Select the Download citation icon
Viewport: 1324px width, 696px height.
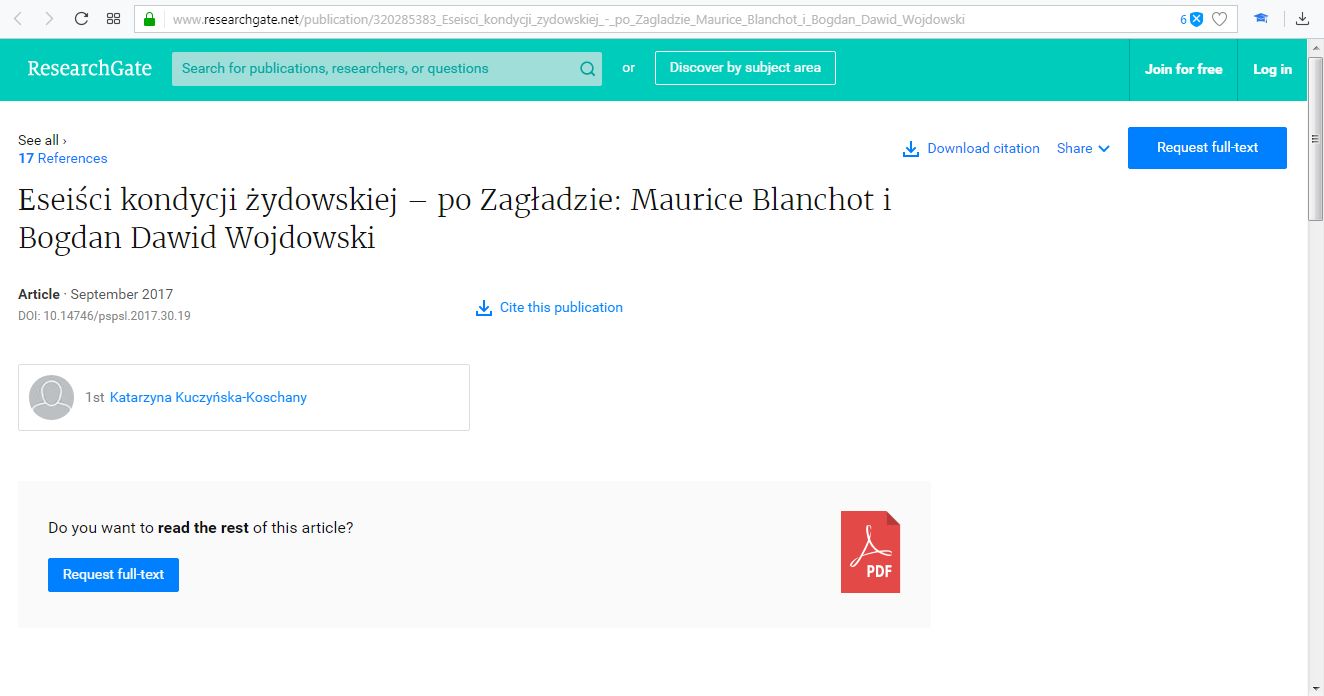tap(910, 148)
